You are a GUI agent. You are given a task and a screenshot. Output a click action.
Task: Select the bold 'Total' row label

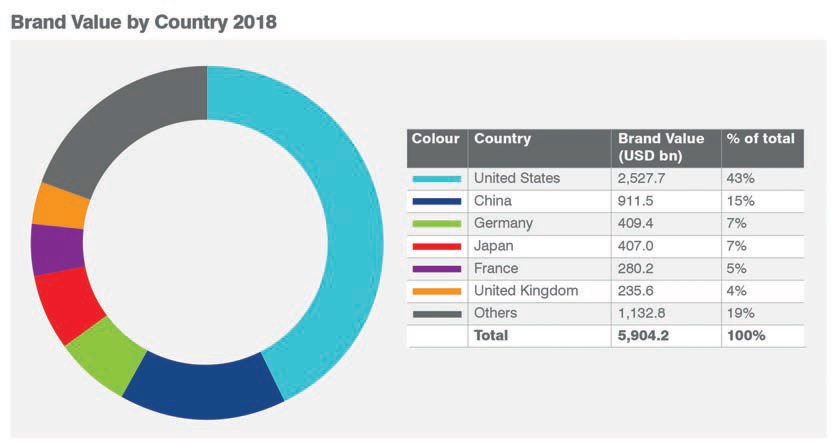click(x=491, y=335)
